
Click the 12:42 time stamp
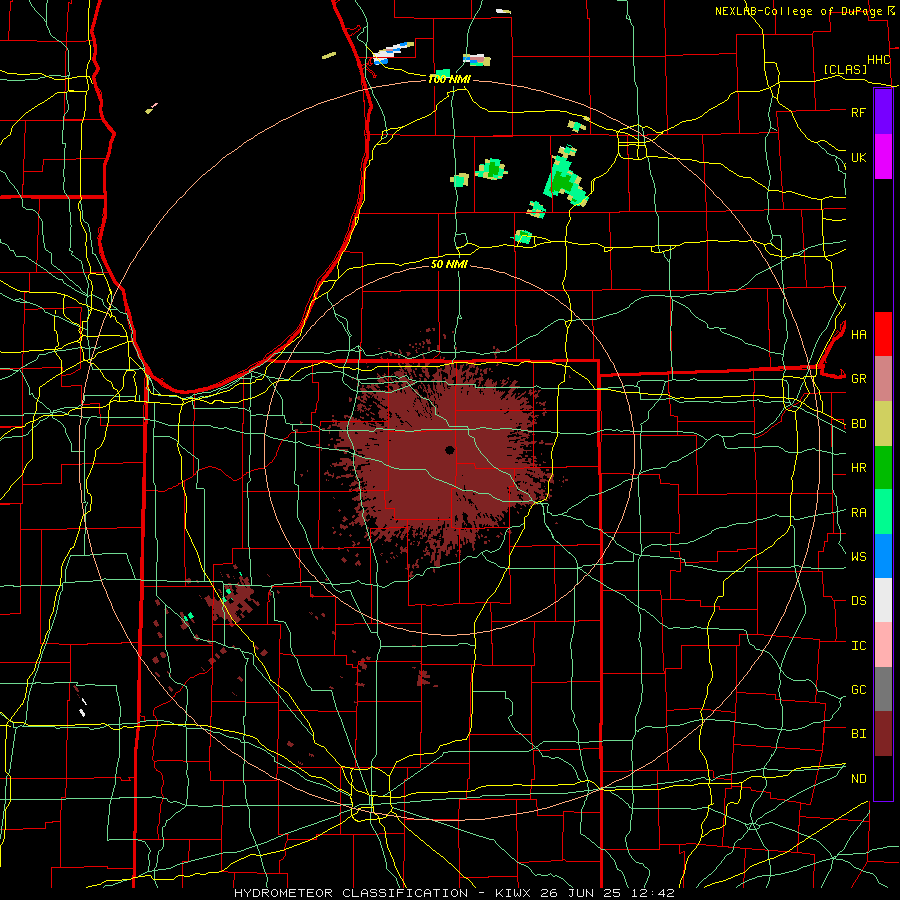pos(655,893)
